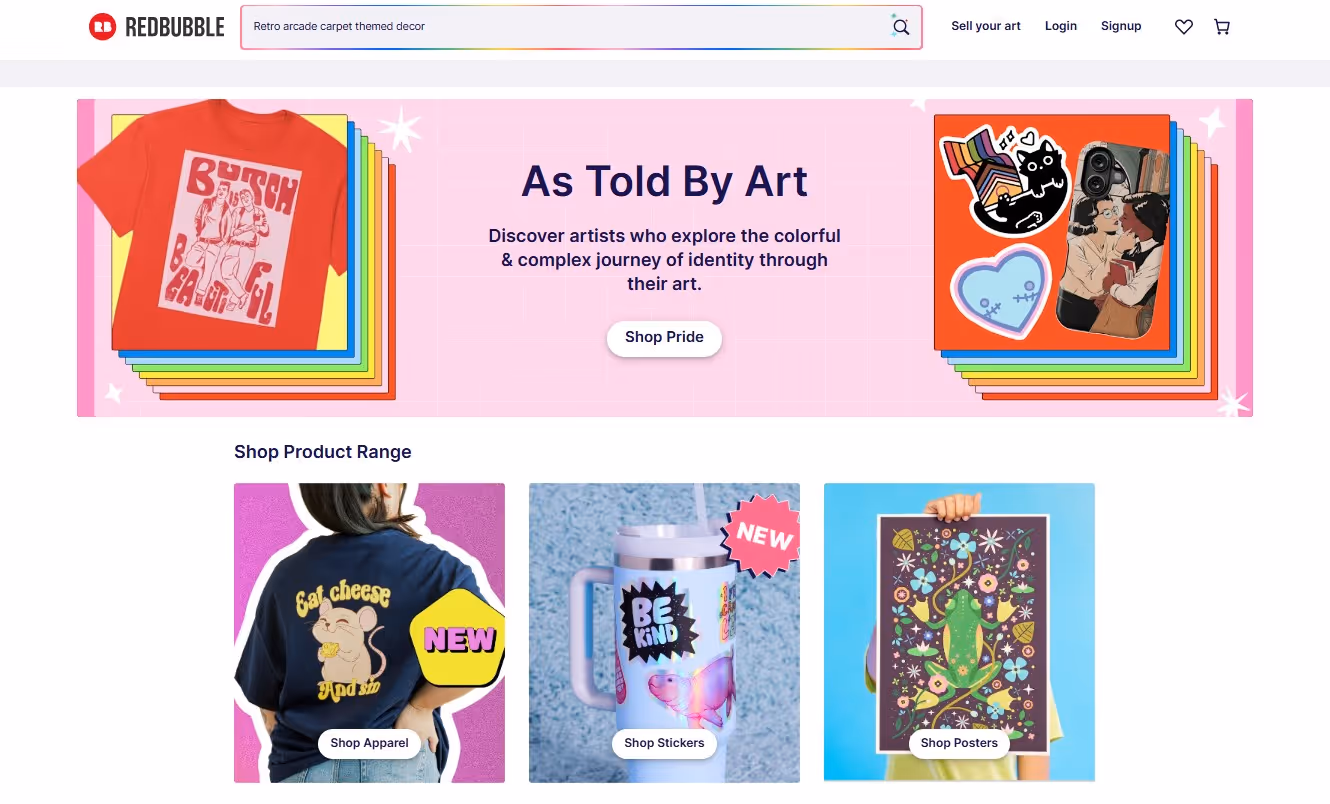Open the shopping cart icon

coord(1222,27)
